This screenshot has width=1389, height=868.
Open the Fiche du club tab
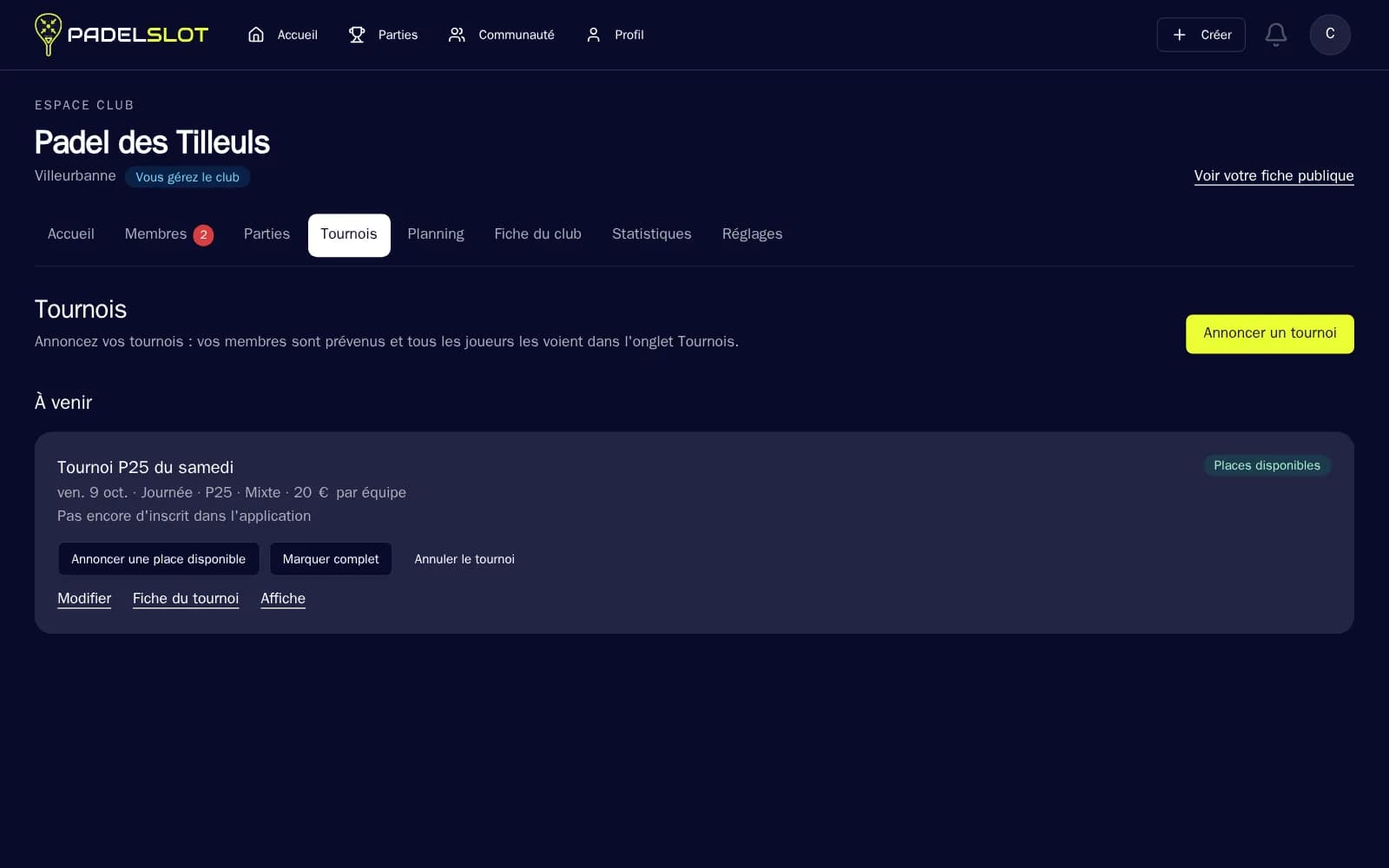pyautogui.click(x=538, y=234)
